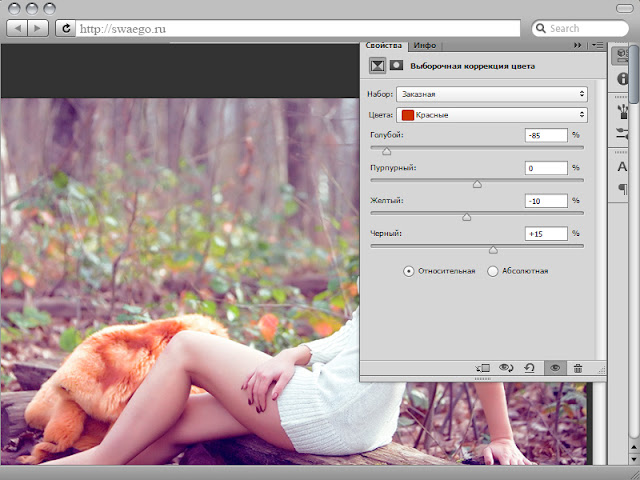The width and height of the screenshot is (640, 480).
Task: Reset adjustment to defaults icon
Action: pyautogui.click(x=529, y=368)
